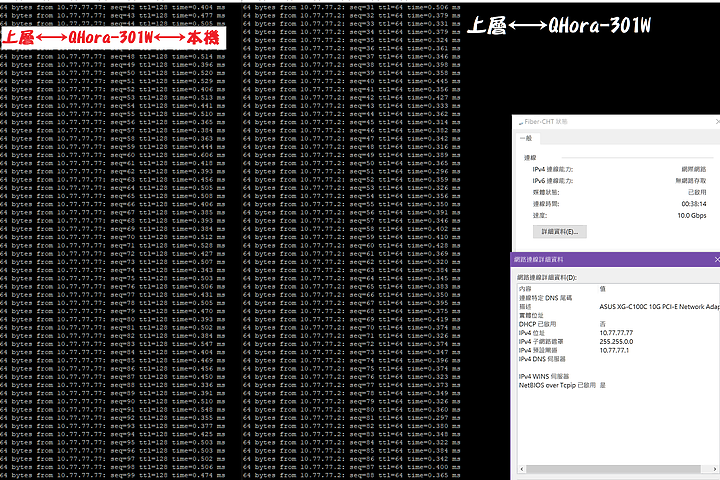The height and width of the screenshot is (480, 720).
Task: Click the subnet mask value 255.255.0.0
Action: click(x=616, y=341)
